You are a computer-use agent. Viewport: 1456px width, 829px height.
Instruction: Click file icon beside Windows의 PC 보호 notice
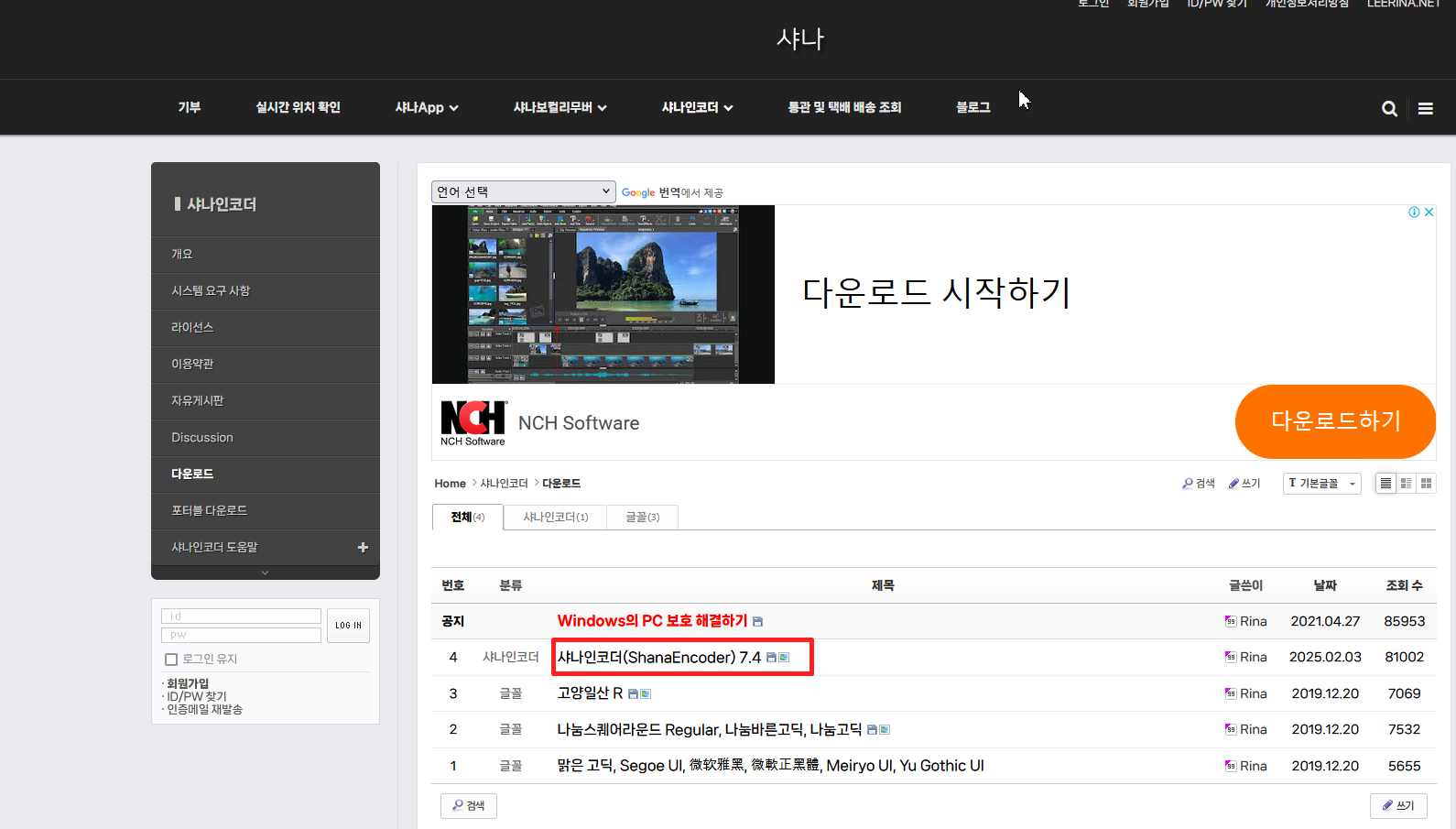757,621
